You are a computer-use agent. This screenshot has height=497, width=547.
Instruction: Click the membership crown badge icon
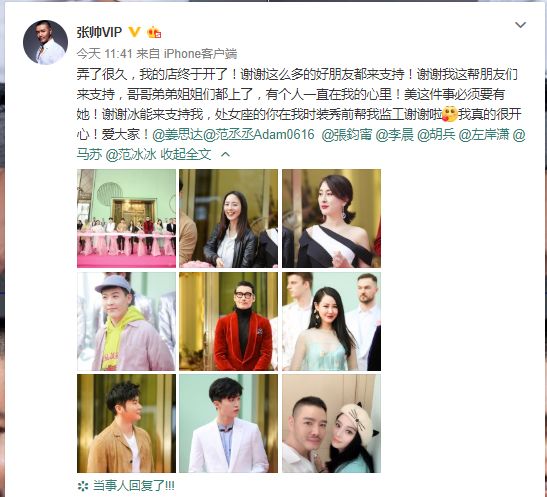pos(154,32)
